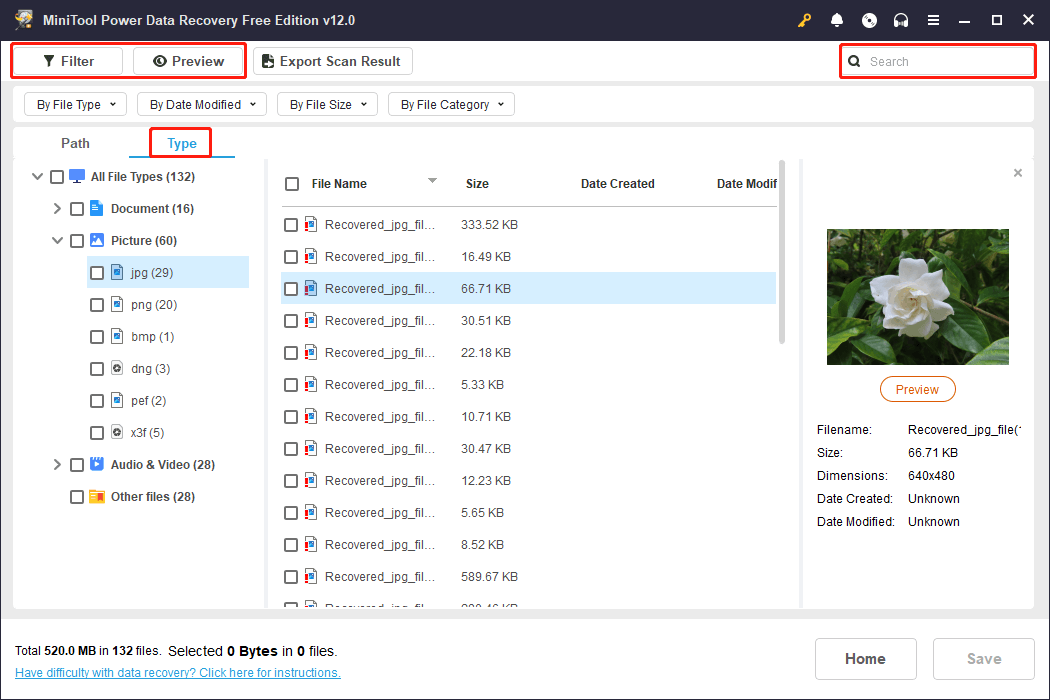Image resolution: width=1050 pixels, height=700 pixels.
Task: Open the By File Category dropdown
Action: point(451,104)
